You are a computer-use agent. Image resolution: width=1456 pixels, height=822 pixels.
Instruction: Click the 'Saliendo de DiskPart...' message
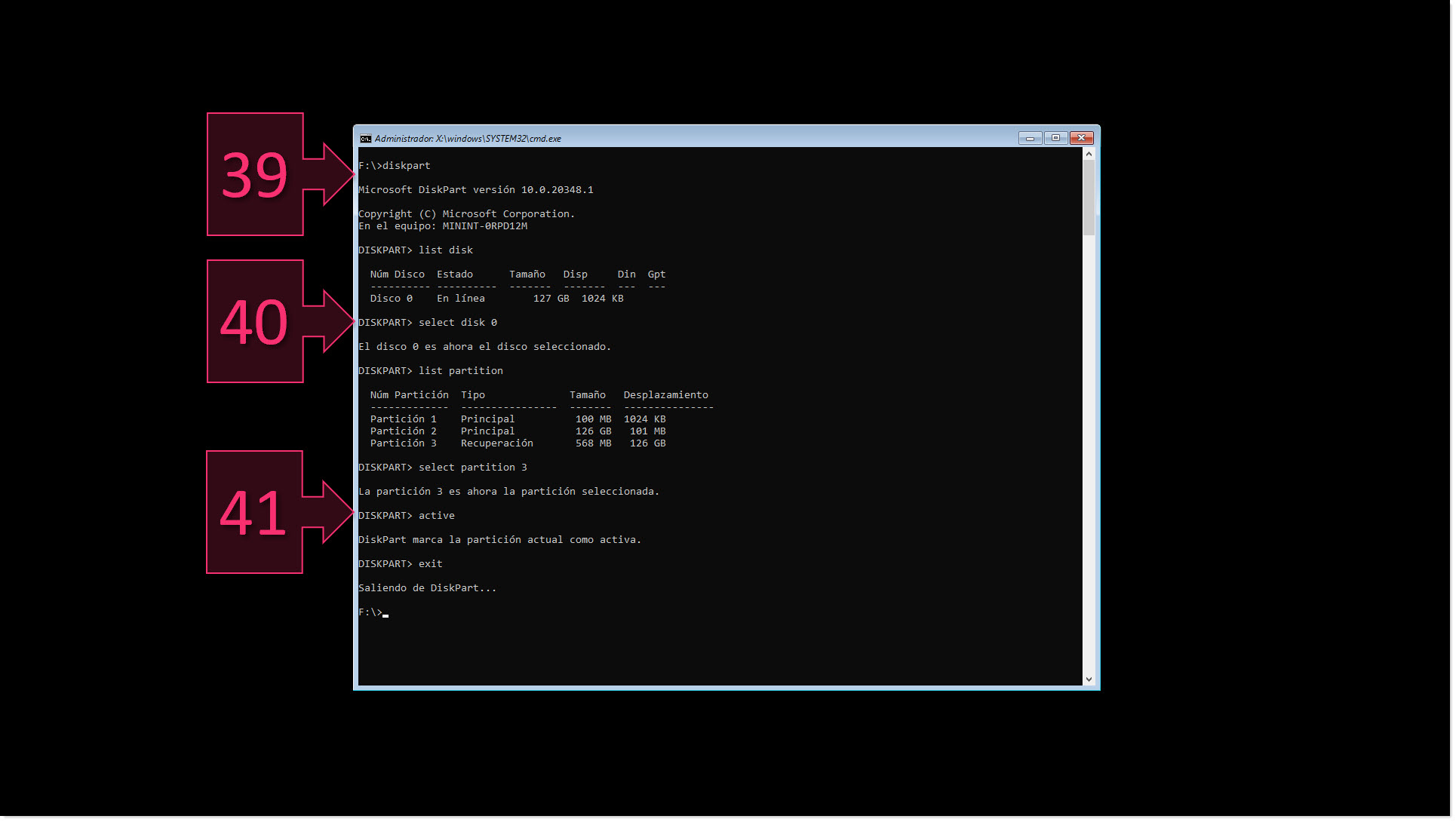(x=427, y=587)
